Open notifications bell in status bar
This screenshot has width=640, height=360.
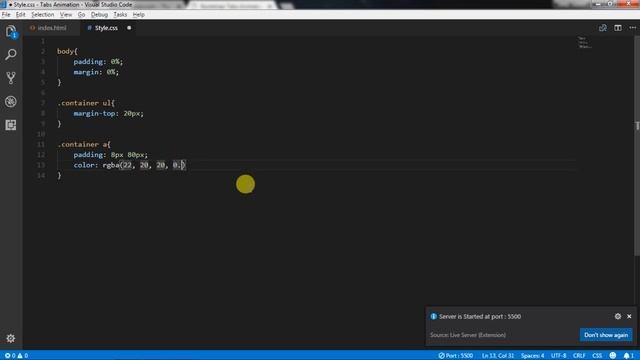pyautogui.click(x=629, y=356)
